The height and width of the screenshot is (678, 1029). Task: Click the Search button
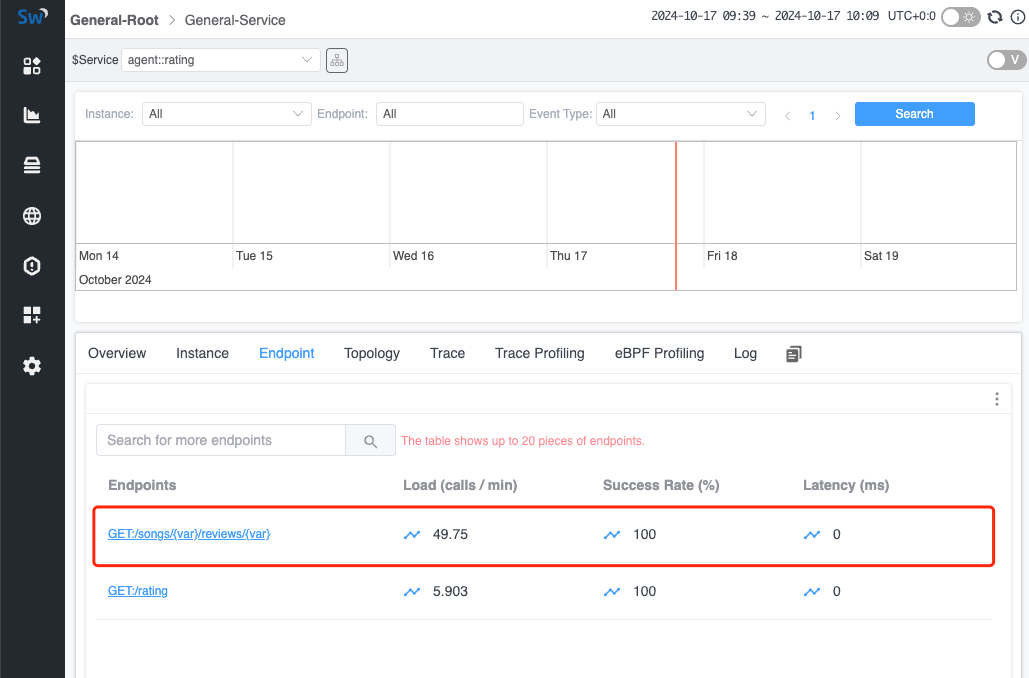coord(914,113)
